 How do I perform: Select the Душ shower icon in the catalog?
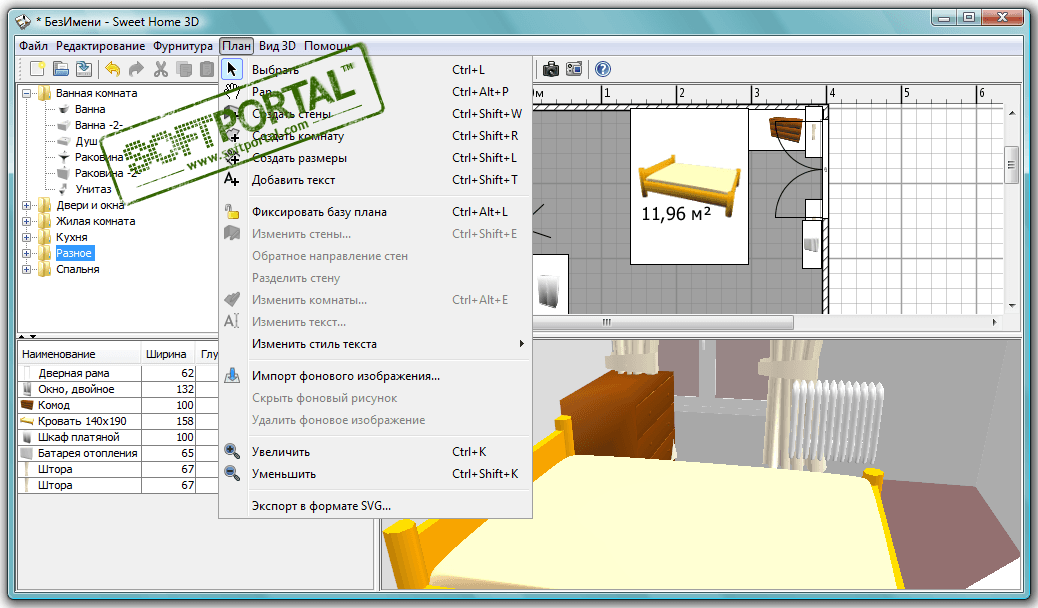point(64,141)
